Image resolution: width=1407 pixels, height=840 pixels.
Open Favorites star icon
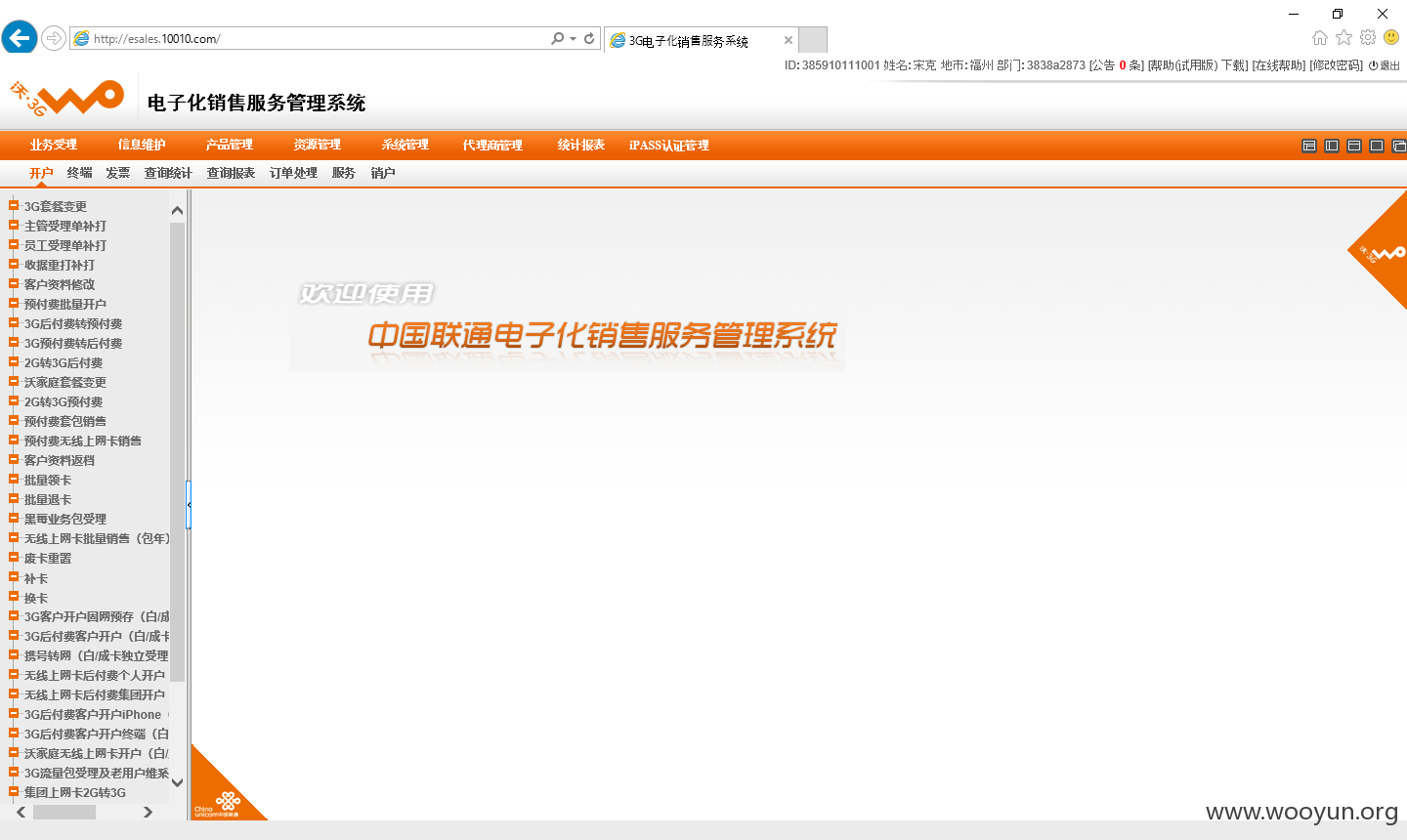[x=1344, y=37]
